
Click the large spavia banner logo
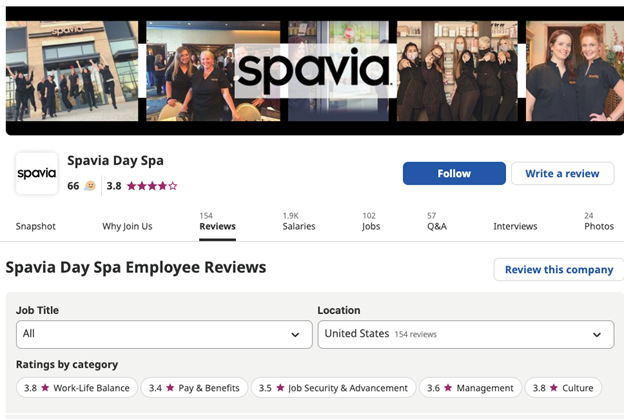pyautogui.click(x=314, y=71)
